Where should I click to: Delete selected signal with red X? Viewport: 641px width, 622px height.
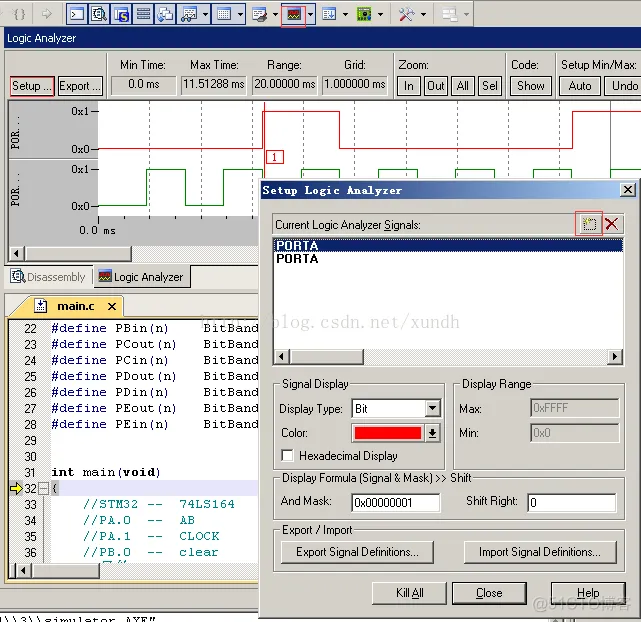click(x=612, y=224)
